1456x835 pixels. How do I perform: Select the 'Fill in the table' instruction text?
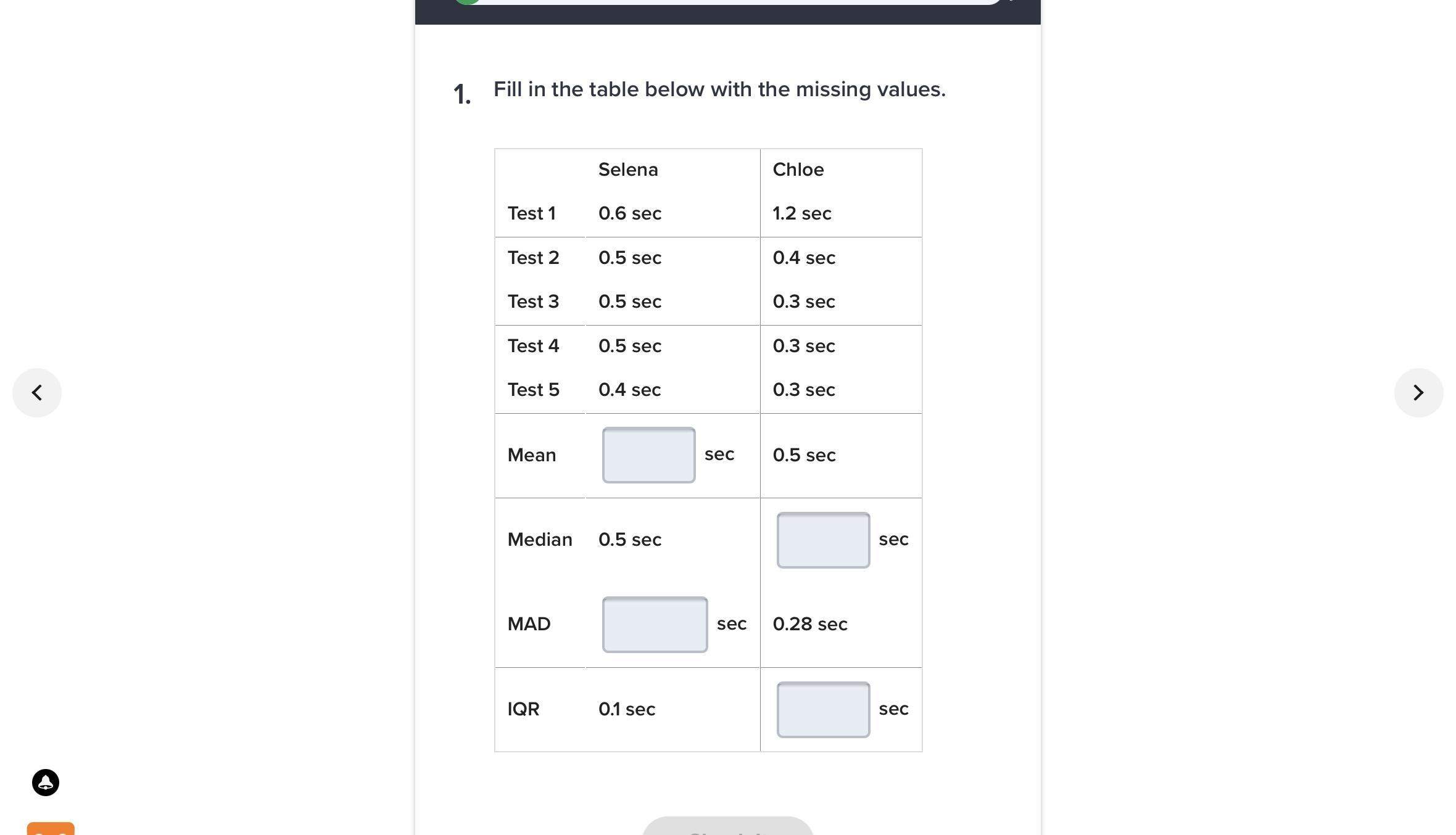pyautogui.click(x=719, y=89)
